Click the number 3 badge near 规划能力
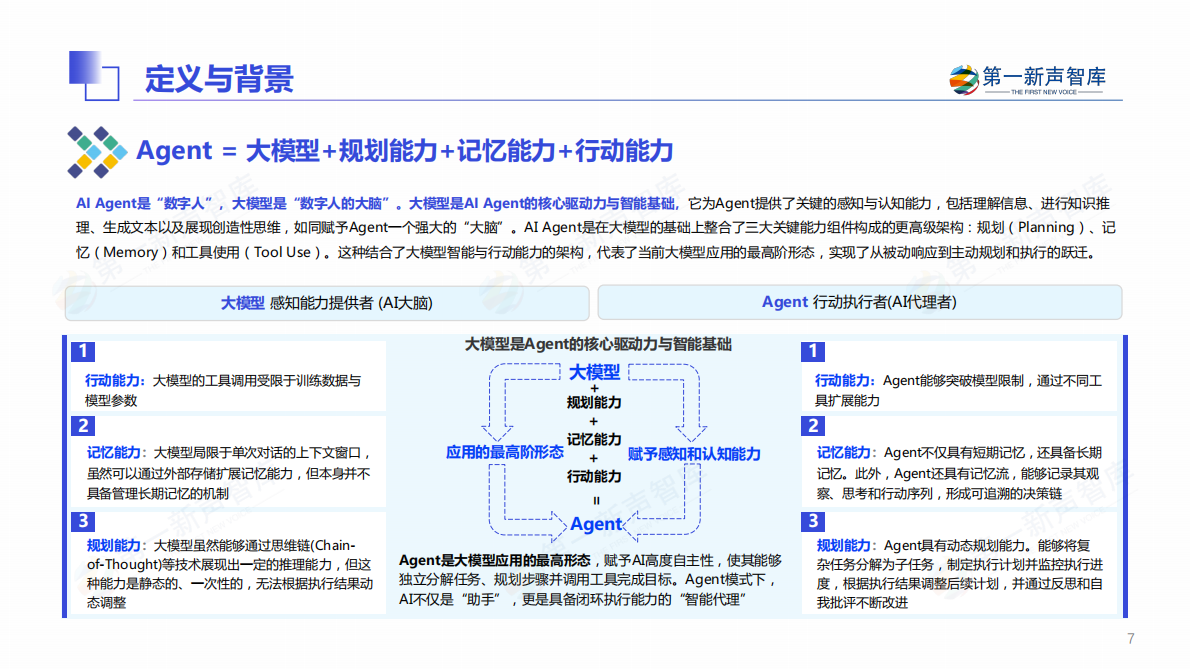The image size is (1190, 669). coord(81,522)
